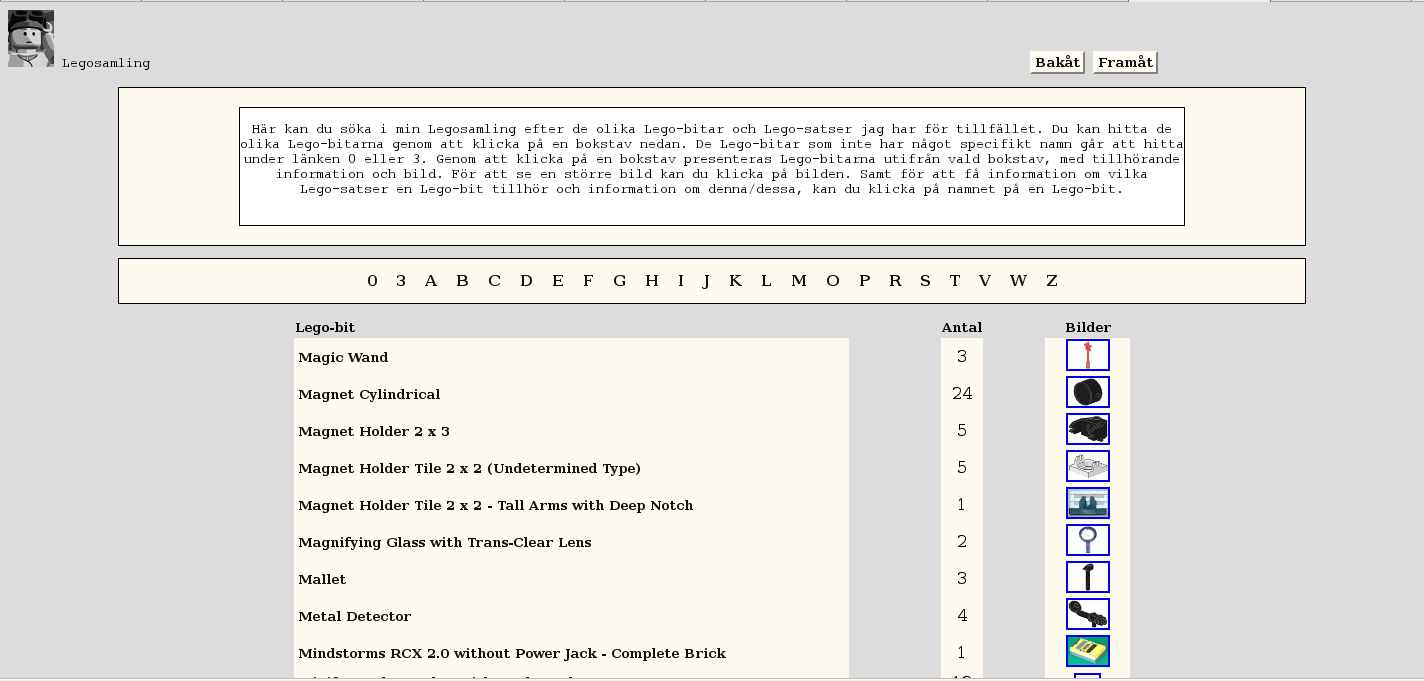Open Magnifying Glass with Trans-Clear Lens name
This screenshot has width=1424, height=681.
tap(445, 542)
